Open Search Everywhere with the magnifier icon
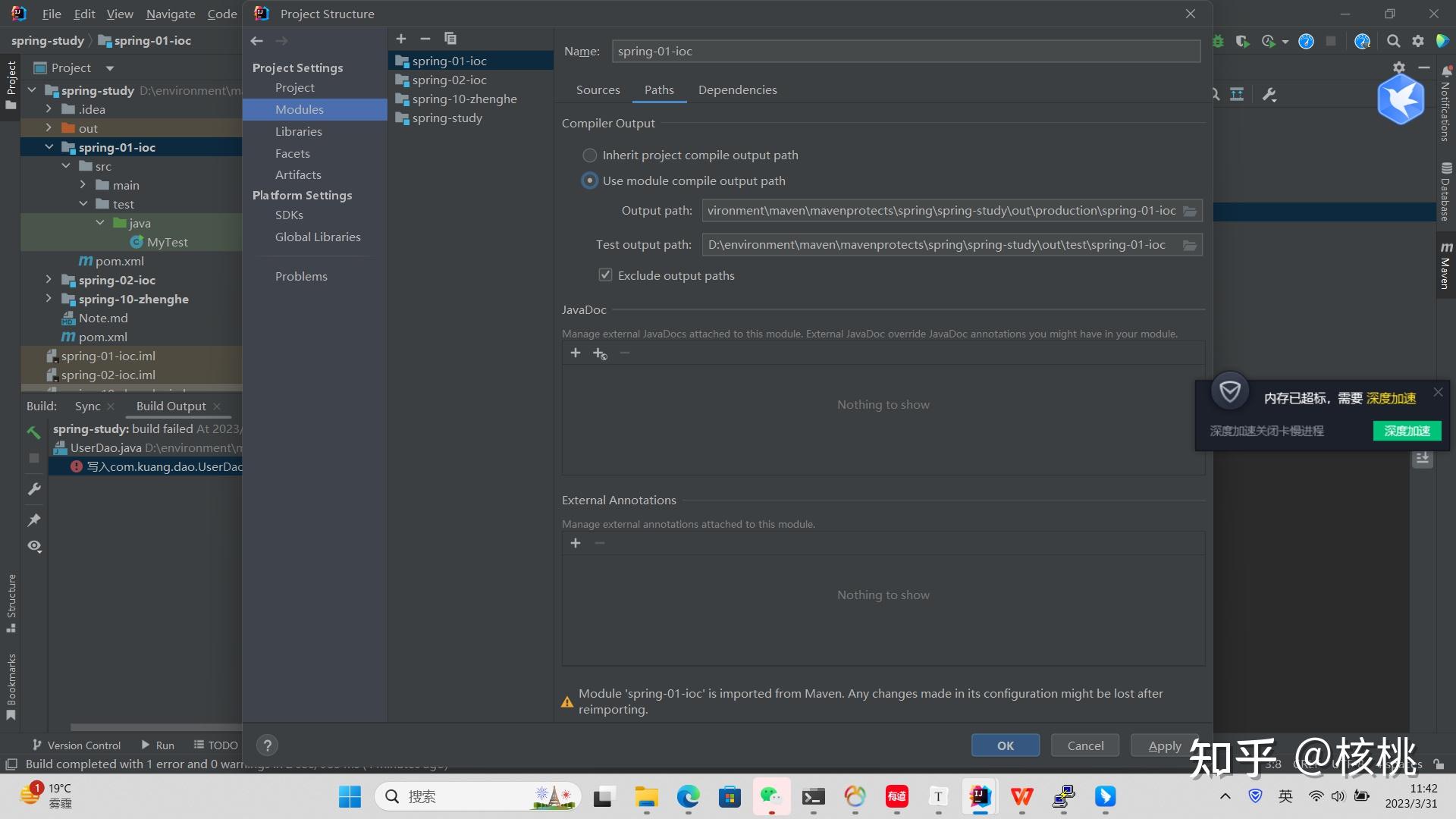The image size is (1456, 819). pos(1394,42)
